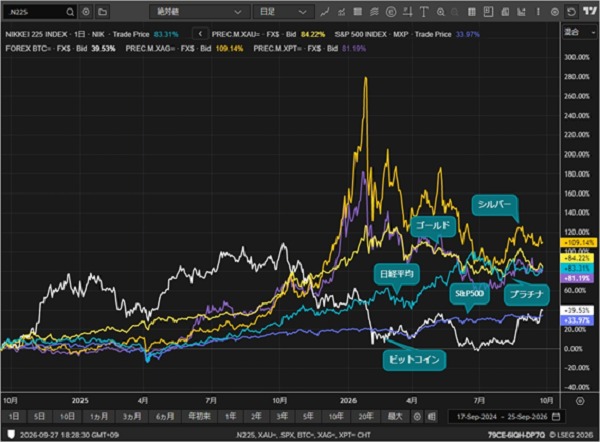Click the round target icon after 最大
Screen dimensions: 600x442
[417, 416]
